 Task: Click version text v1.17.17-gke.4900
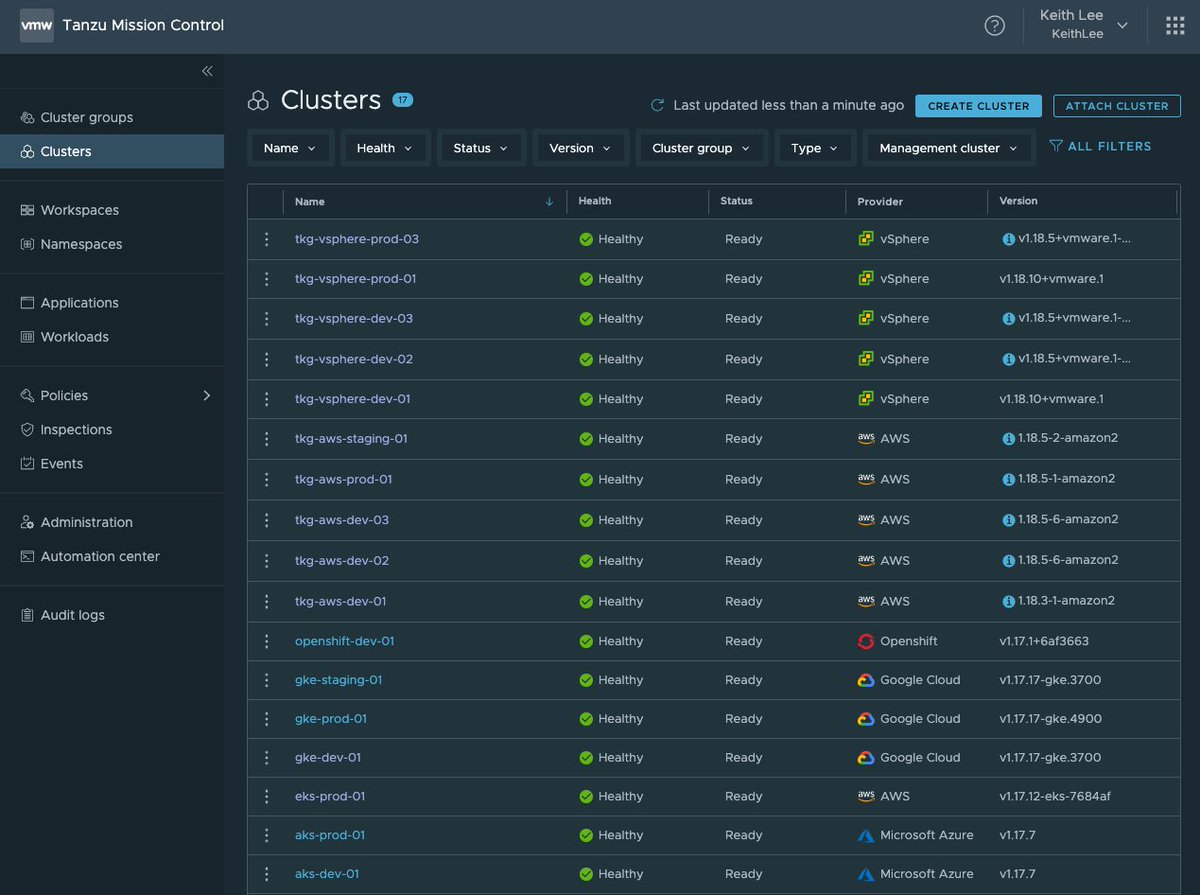point(1050,719)
